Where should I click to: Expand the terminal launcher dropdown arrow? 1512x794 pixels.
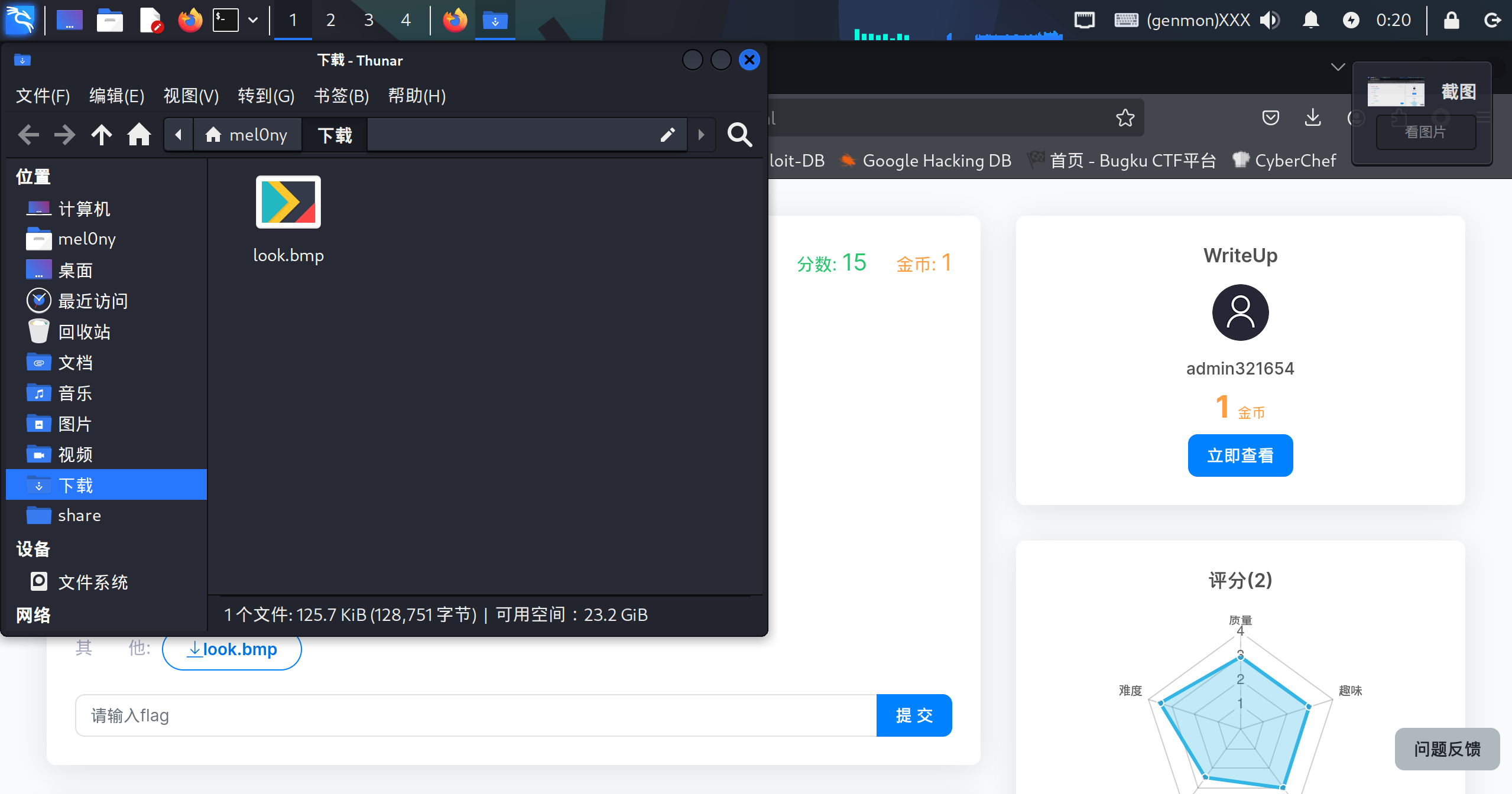(253, 20)
